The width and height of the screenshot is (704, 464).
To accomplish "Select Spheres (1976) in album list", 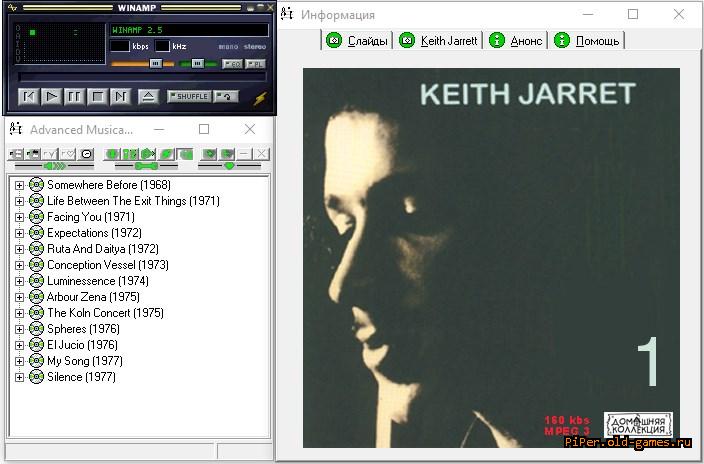I will (x=84, y=329).
